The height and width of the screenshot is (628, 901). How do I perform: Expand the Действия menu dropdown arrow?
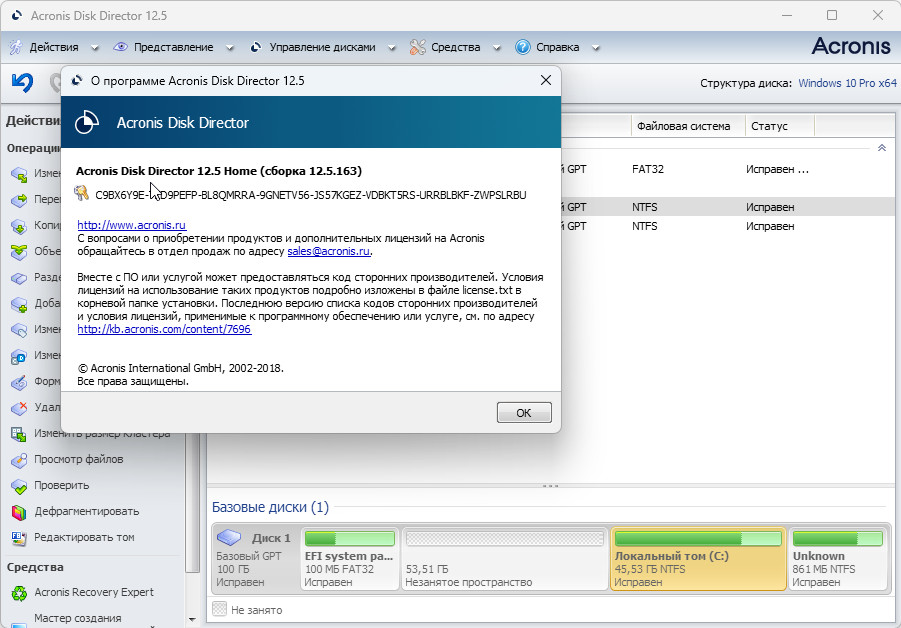(x=95, y=47)
